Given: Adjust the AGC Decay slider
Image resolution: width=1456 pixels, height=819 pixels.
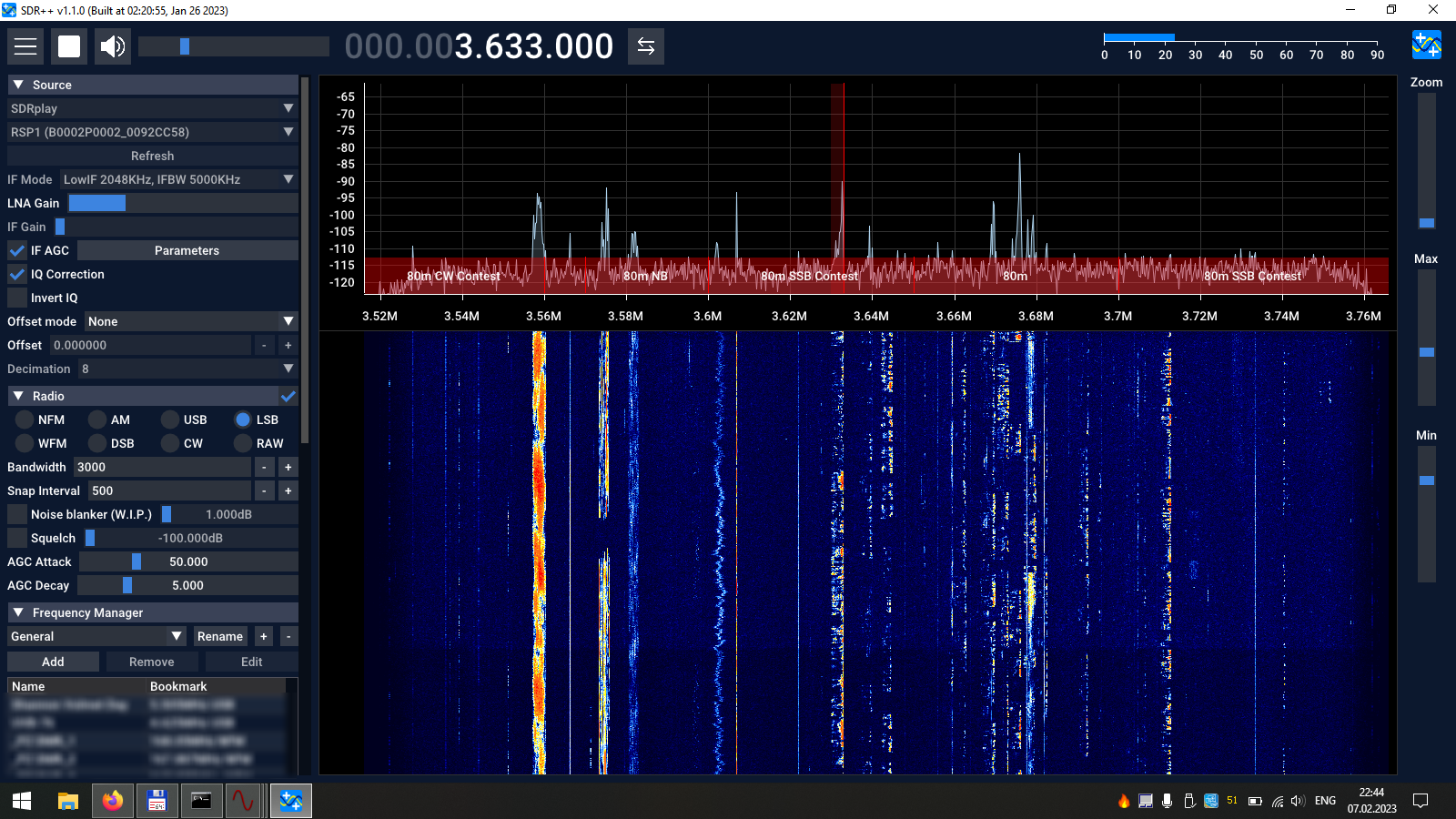Looking at the screenshot, I should click(187, 585).
